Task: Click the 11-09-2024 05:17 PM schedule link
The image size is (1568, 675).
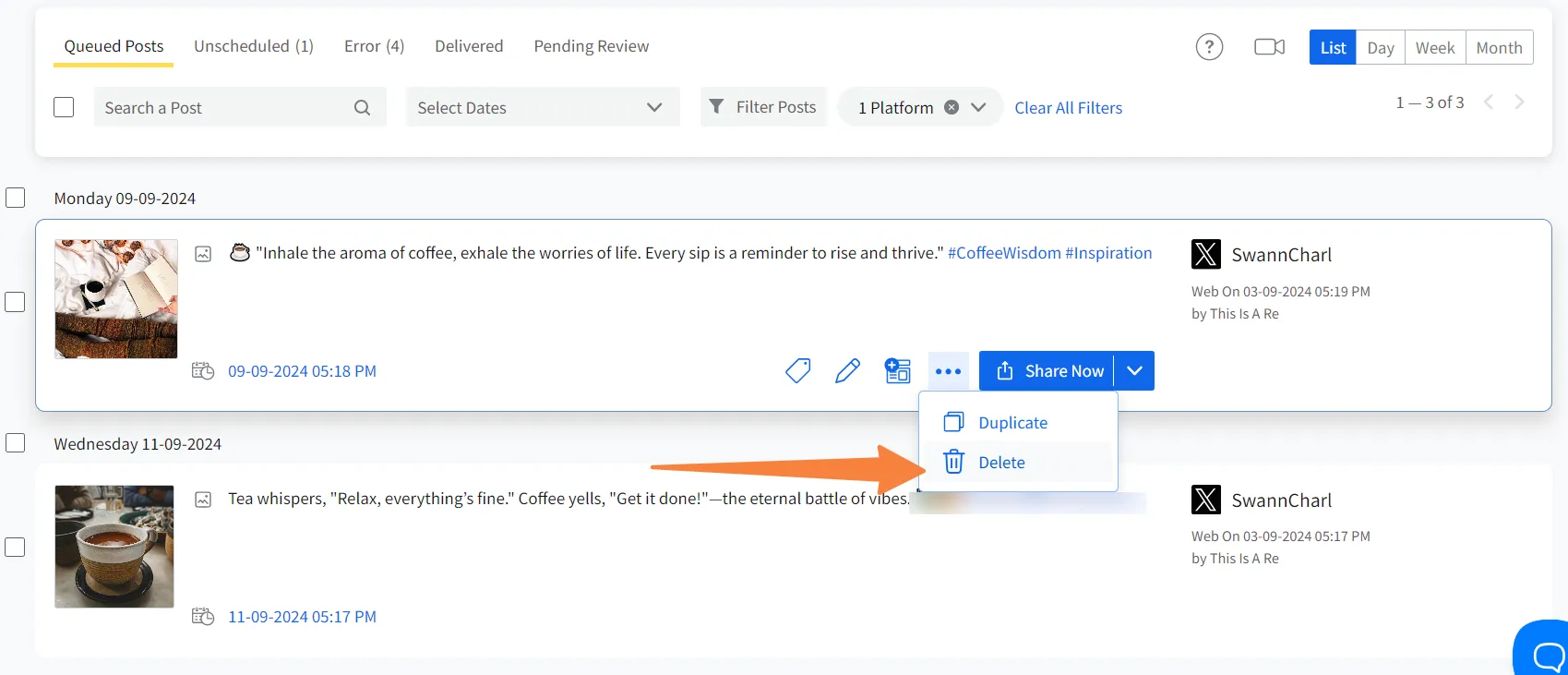Action: [x=302, y=617]
